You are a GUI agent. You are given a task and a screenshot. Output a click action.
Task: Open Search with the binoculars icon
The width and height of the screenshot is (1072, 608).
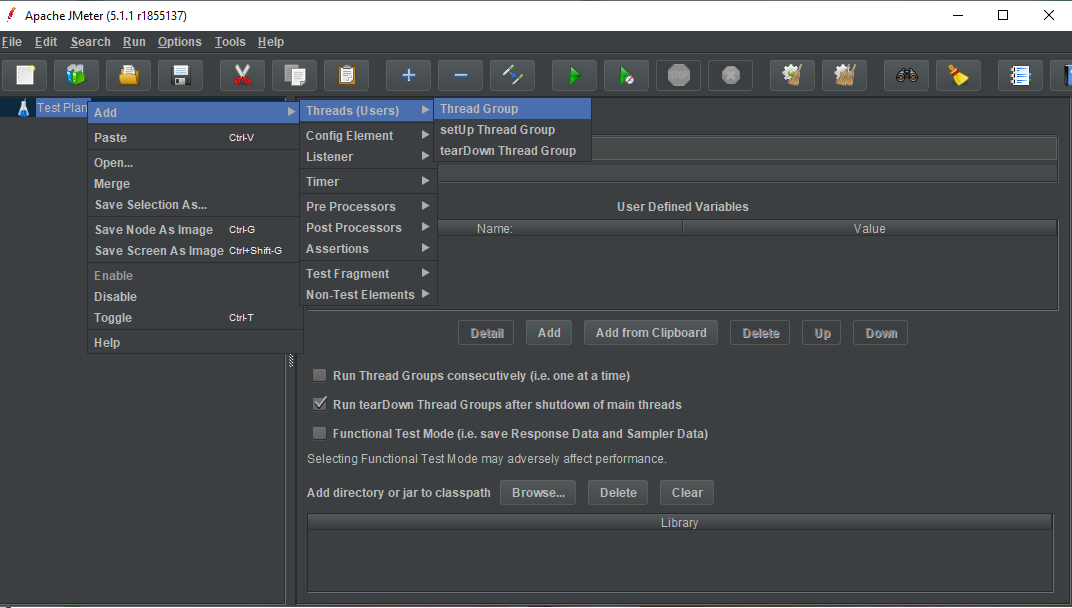click(907, 75)
